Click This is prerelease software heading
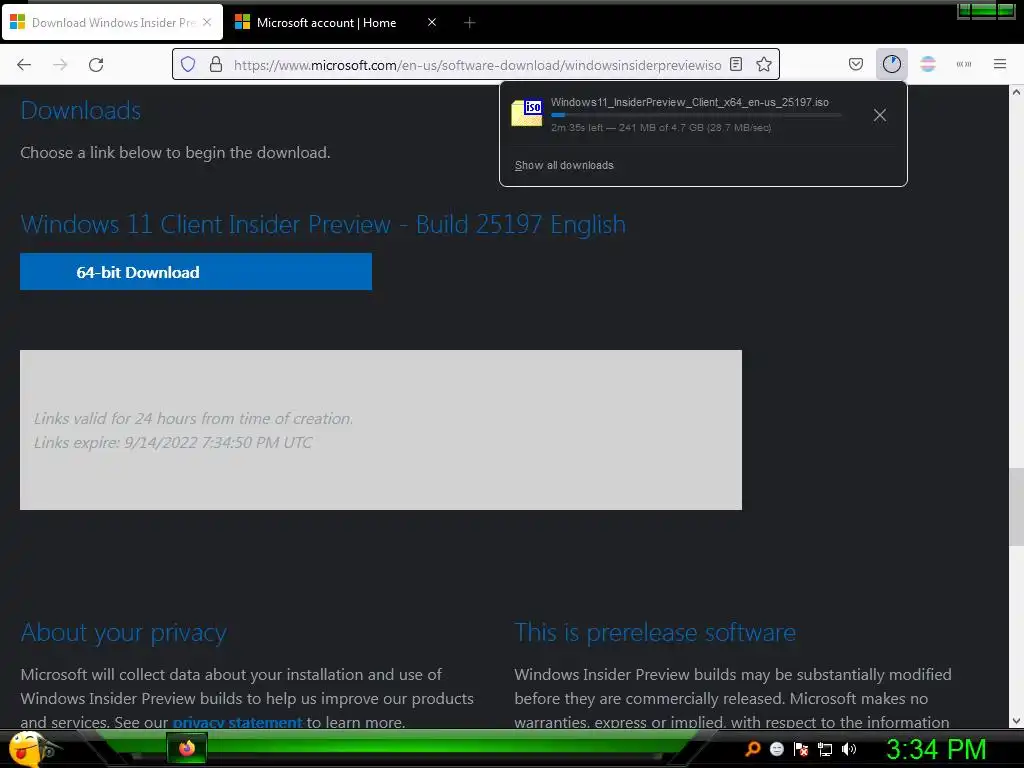Viewport: 1024px width, 768px height. (655, 632)
